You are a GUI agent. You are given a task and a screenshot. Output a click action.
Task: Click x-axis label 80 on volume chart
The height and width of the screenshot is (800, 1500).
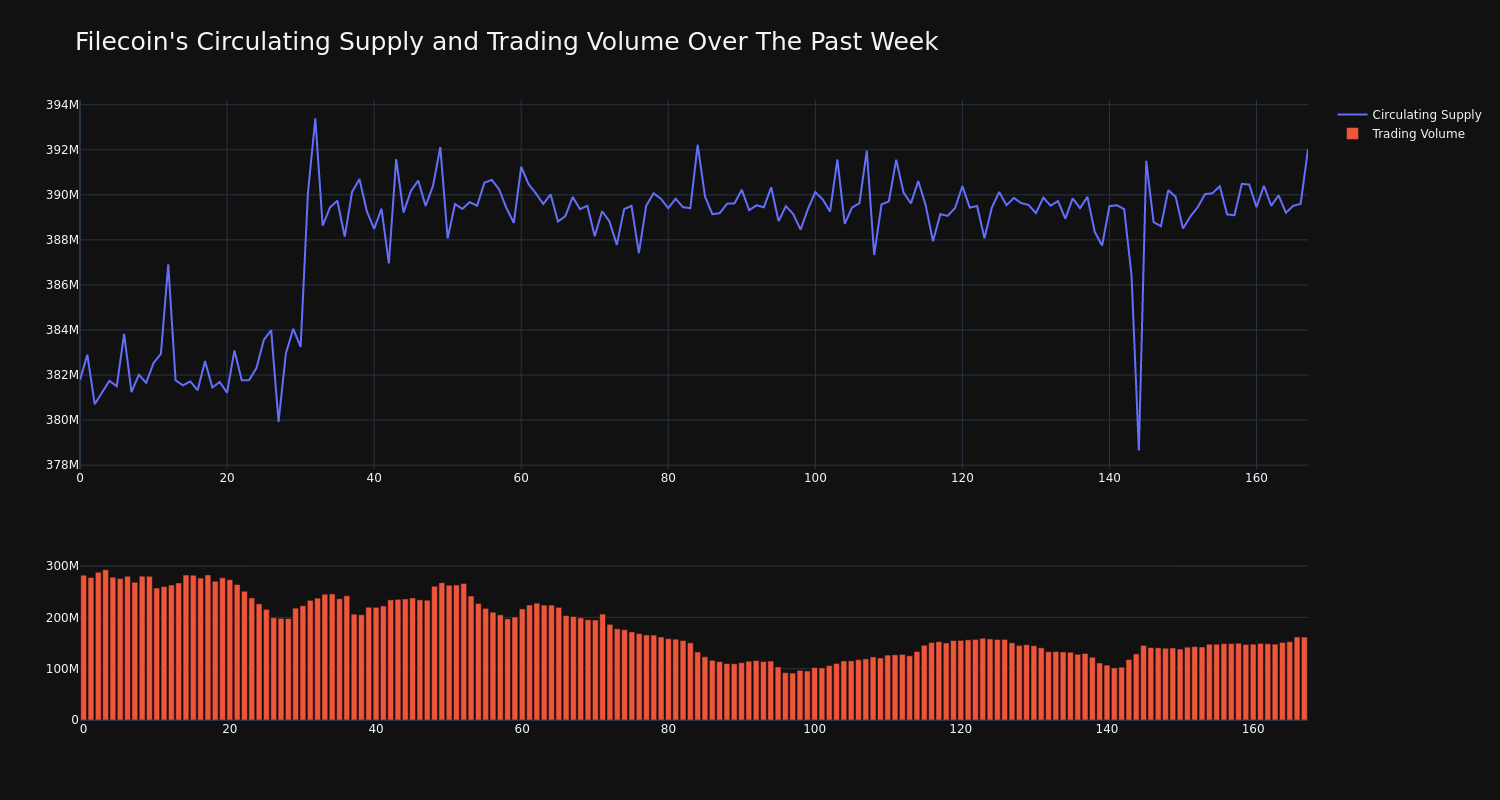[x=668, y=729]
